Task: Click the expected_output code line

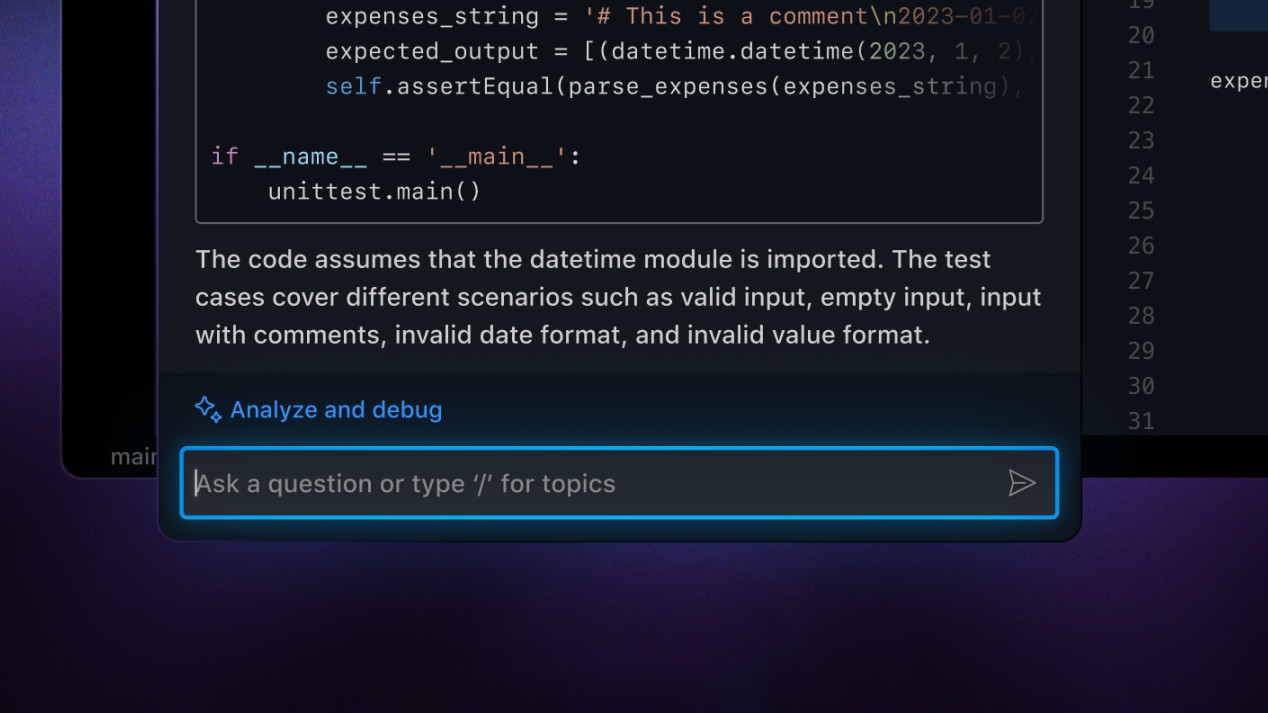Action: (x=670, y=51)
